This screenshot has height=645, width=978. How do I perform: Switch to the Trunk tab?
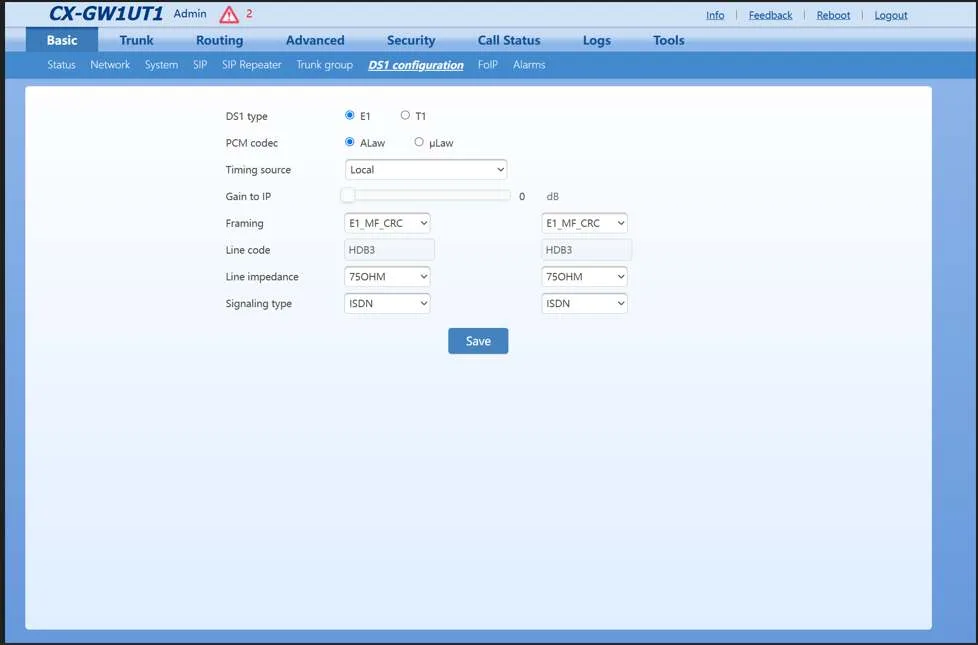pyautogui.click(x=137, y=40)
